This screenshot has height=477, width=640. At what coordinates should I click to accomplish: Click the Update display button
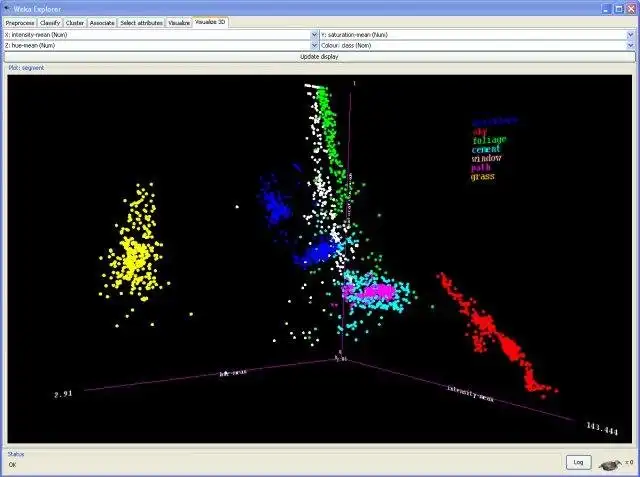click(320, 57)
